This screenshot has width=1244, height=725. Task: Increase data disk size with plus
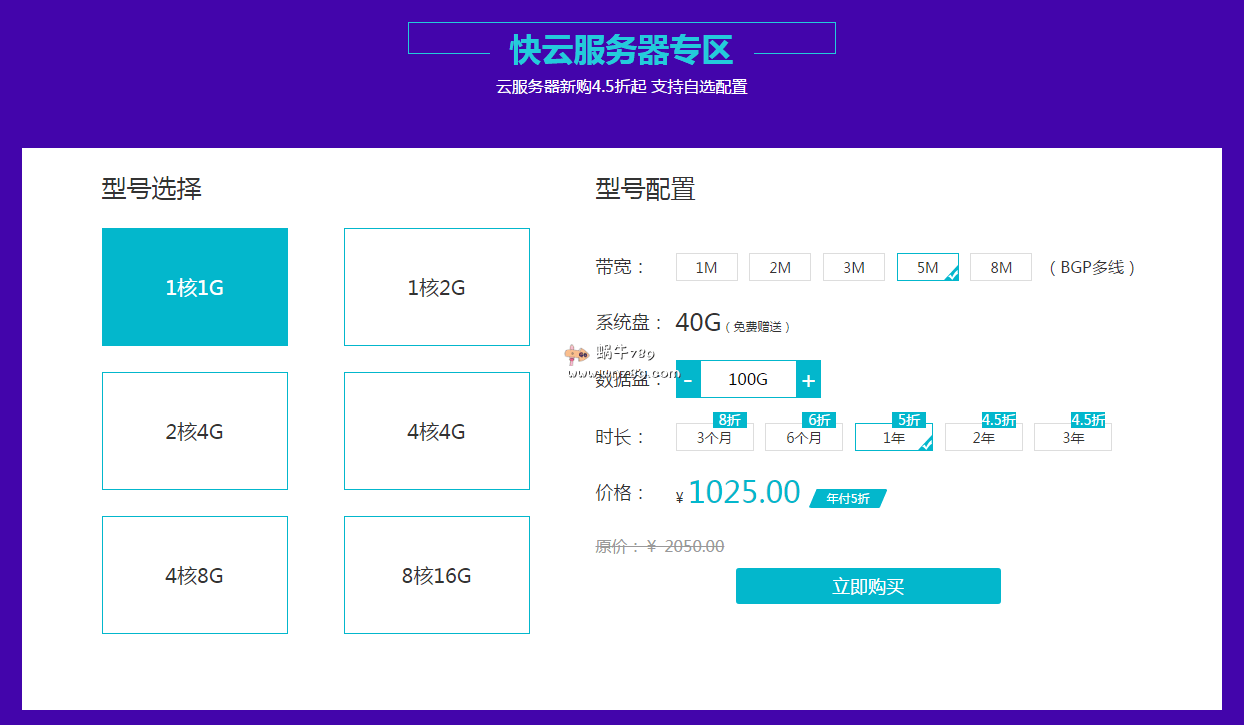click(808, 379)
